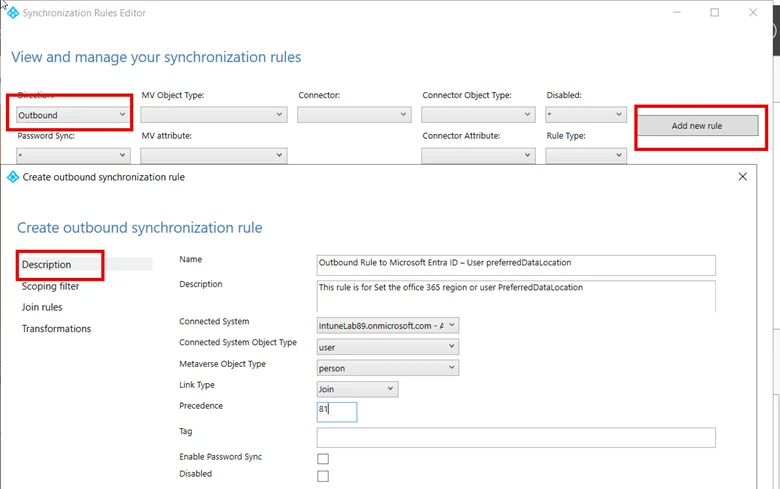
Task: Click into the empty Tag field
Action: (x=516, y=438)
